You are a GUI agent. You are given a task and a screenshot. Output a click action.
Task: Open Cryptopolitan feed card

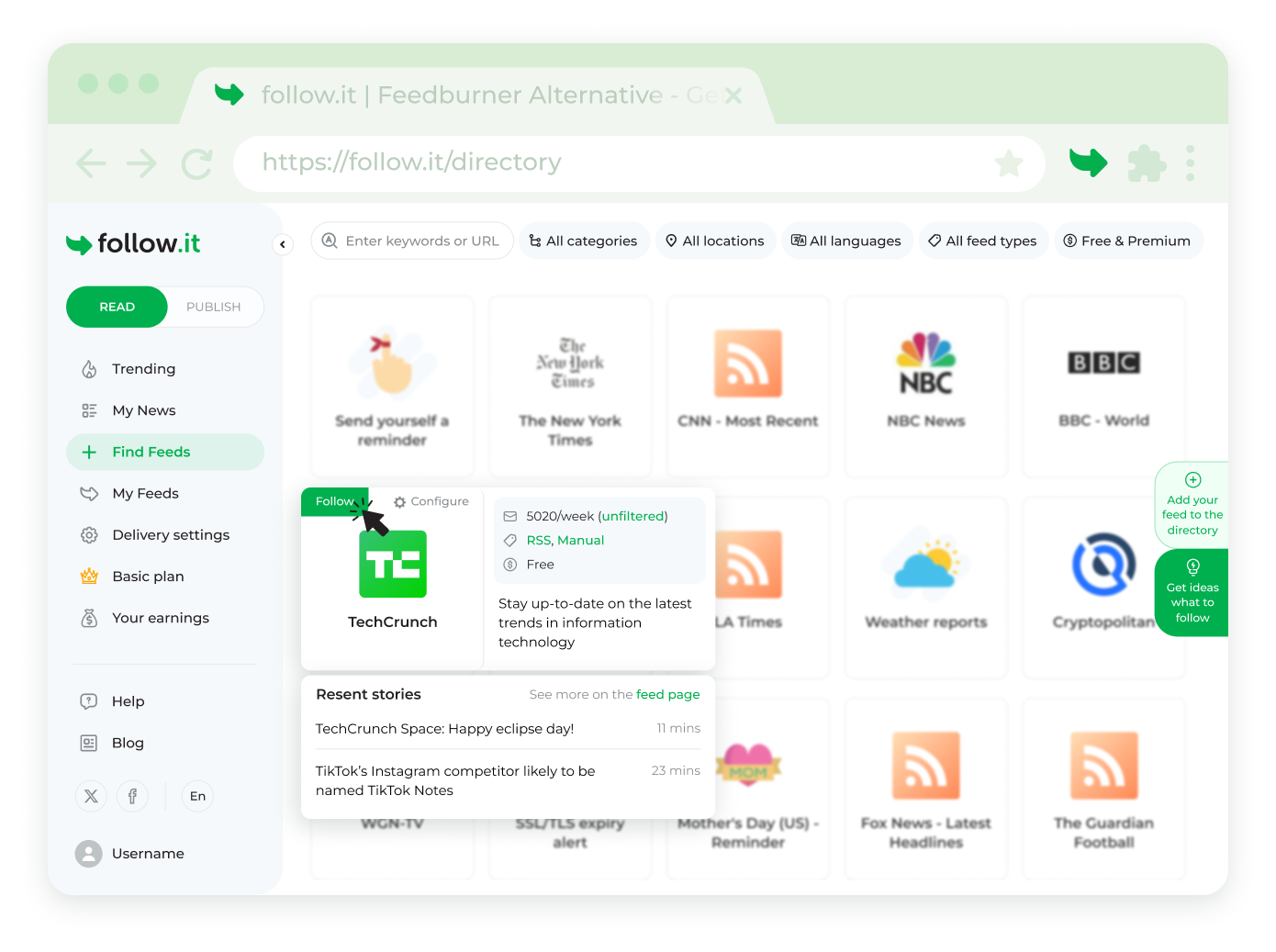coord(1104,588)
